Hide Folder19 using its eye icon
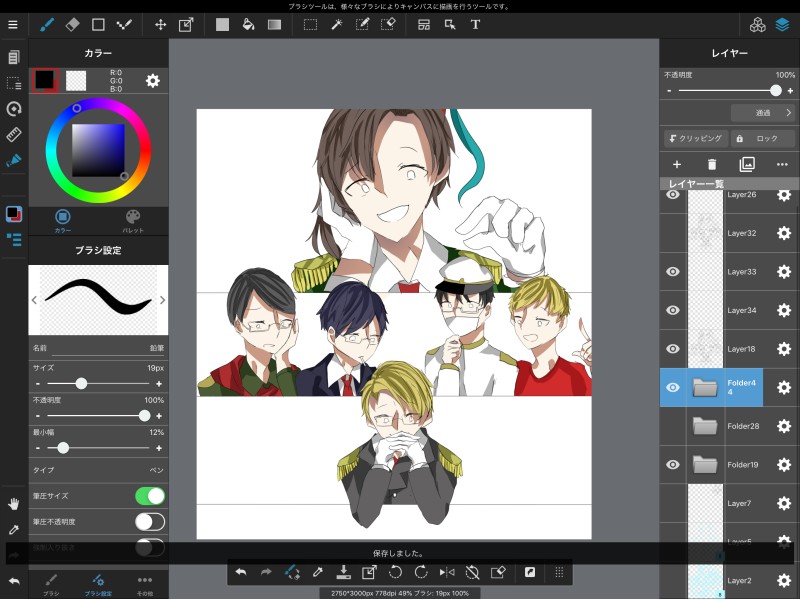Image resolution: width=800 pixels, height=599 pixels. tap(673, 464)
